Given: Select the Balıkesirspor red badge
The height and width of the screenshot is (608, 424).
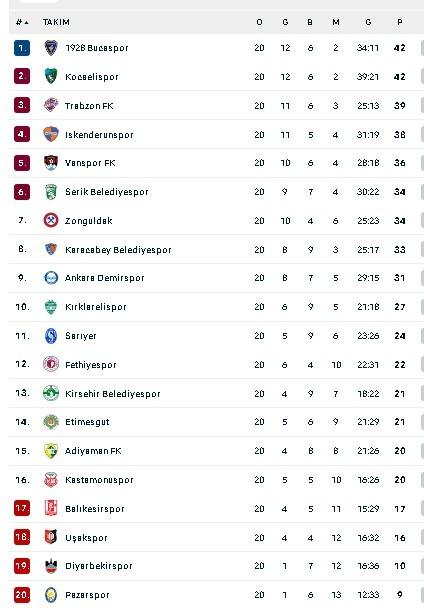Looking at the screenshot, I should (51, 508).
